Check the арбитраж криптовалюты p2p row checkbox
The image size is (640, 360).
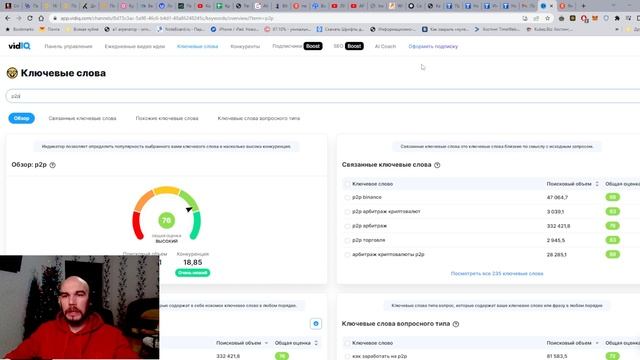coord(347,255)
